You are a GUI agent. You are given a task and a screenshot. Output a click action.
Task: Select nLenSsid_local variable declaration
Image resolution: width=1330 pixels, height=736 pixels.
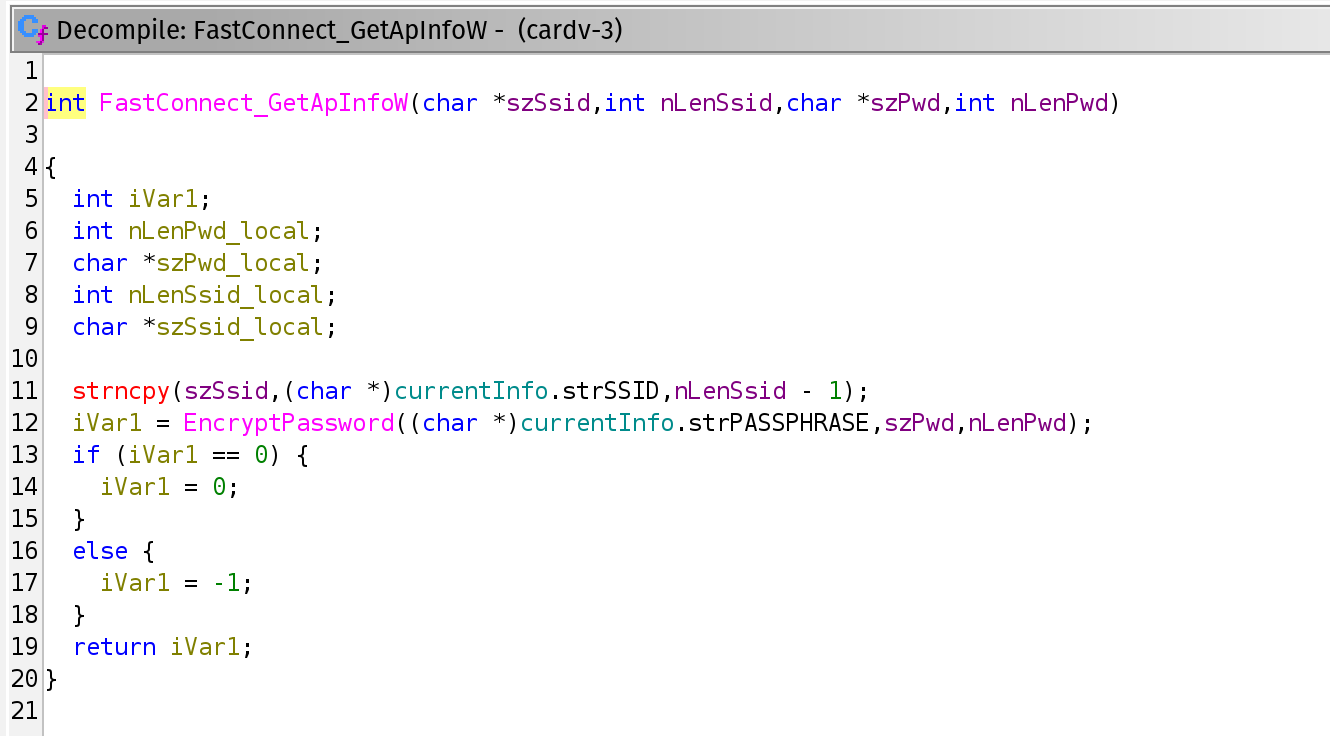(227, 295)
